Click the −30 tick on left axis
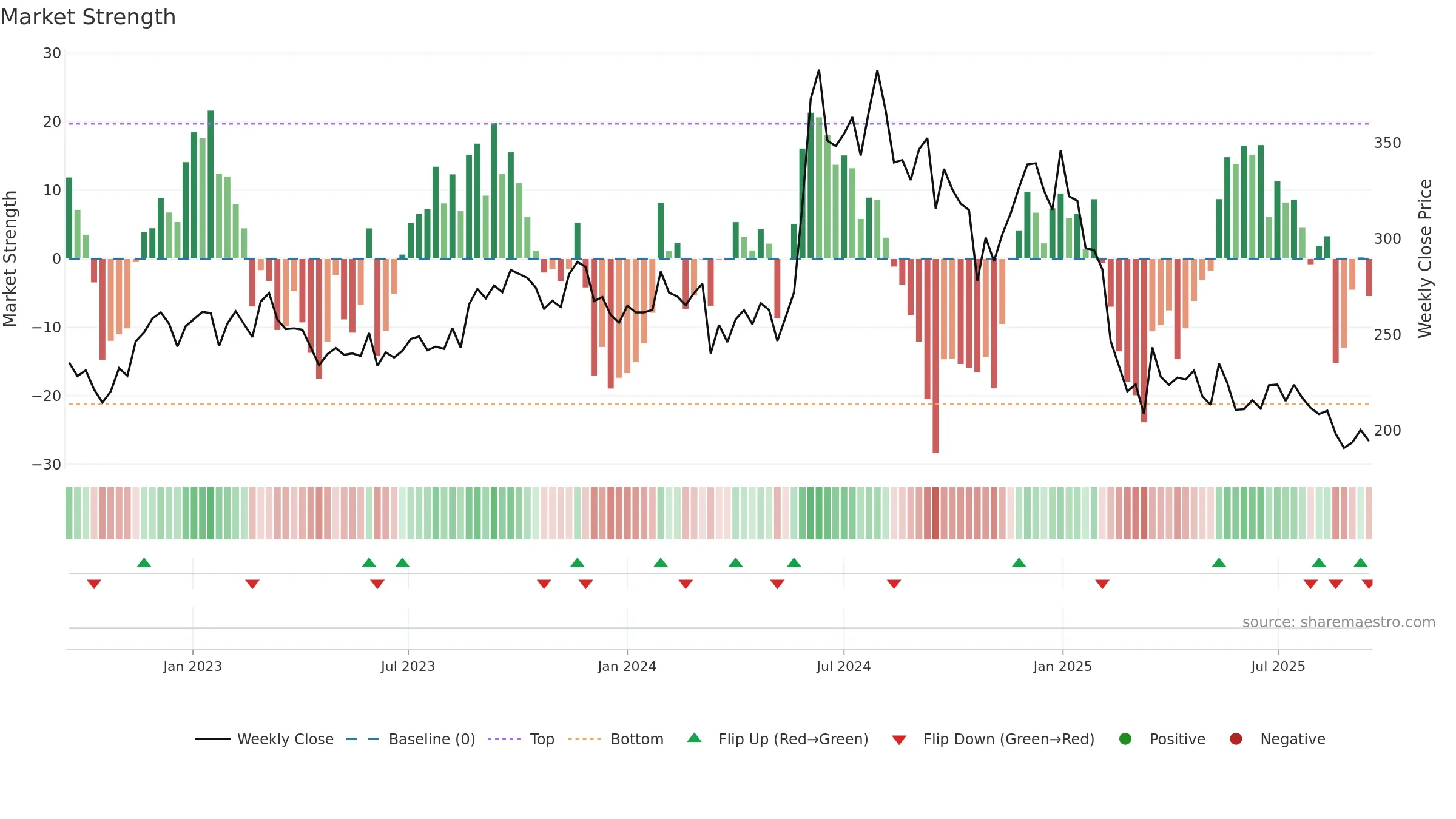1456x819 pixels. pos(47,465)
